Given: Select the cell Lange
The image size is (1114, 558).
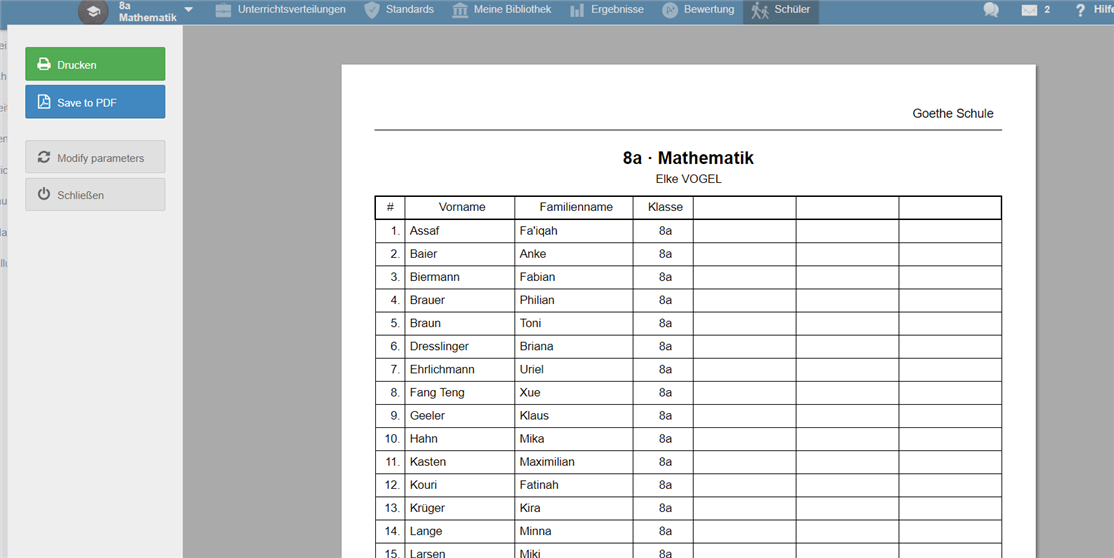Looking at the screenshot, I should pos(460,531).
